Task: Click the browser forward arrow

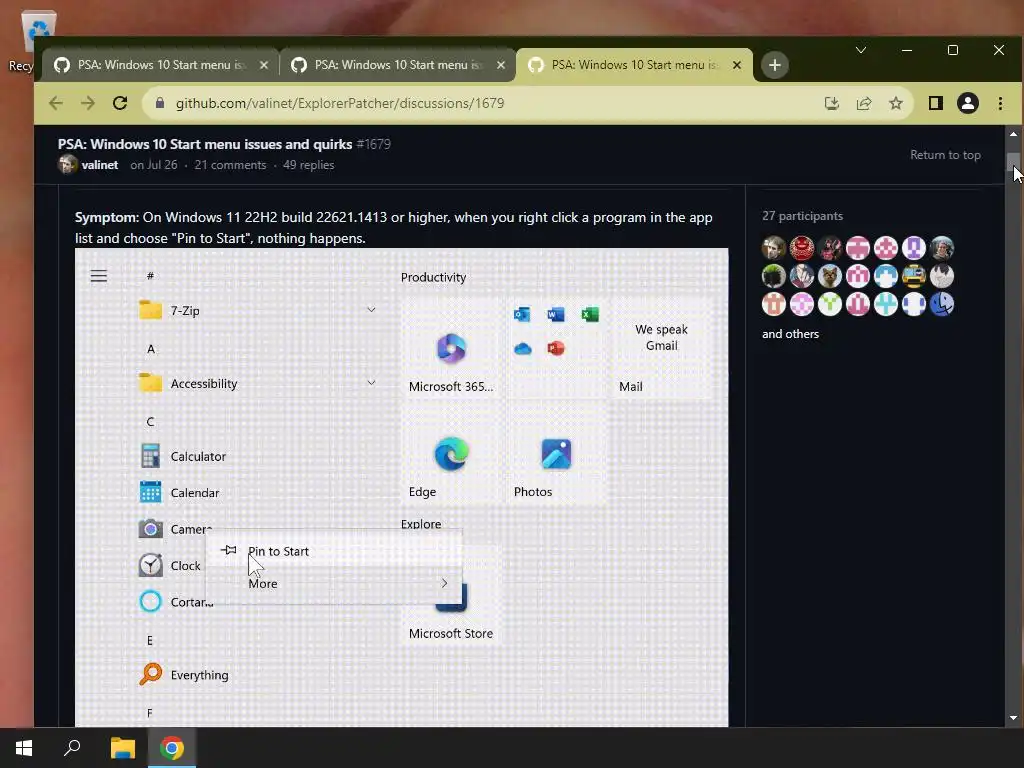Action: (88, 103)
